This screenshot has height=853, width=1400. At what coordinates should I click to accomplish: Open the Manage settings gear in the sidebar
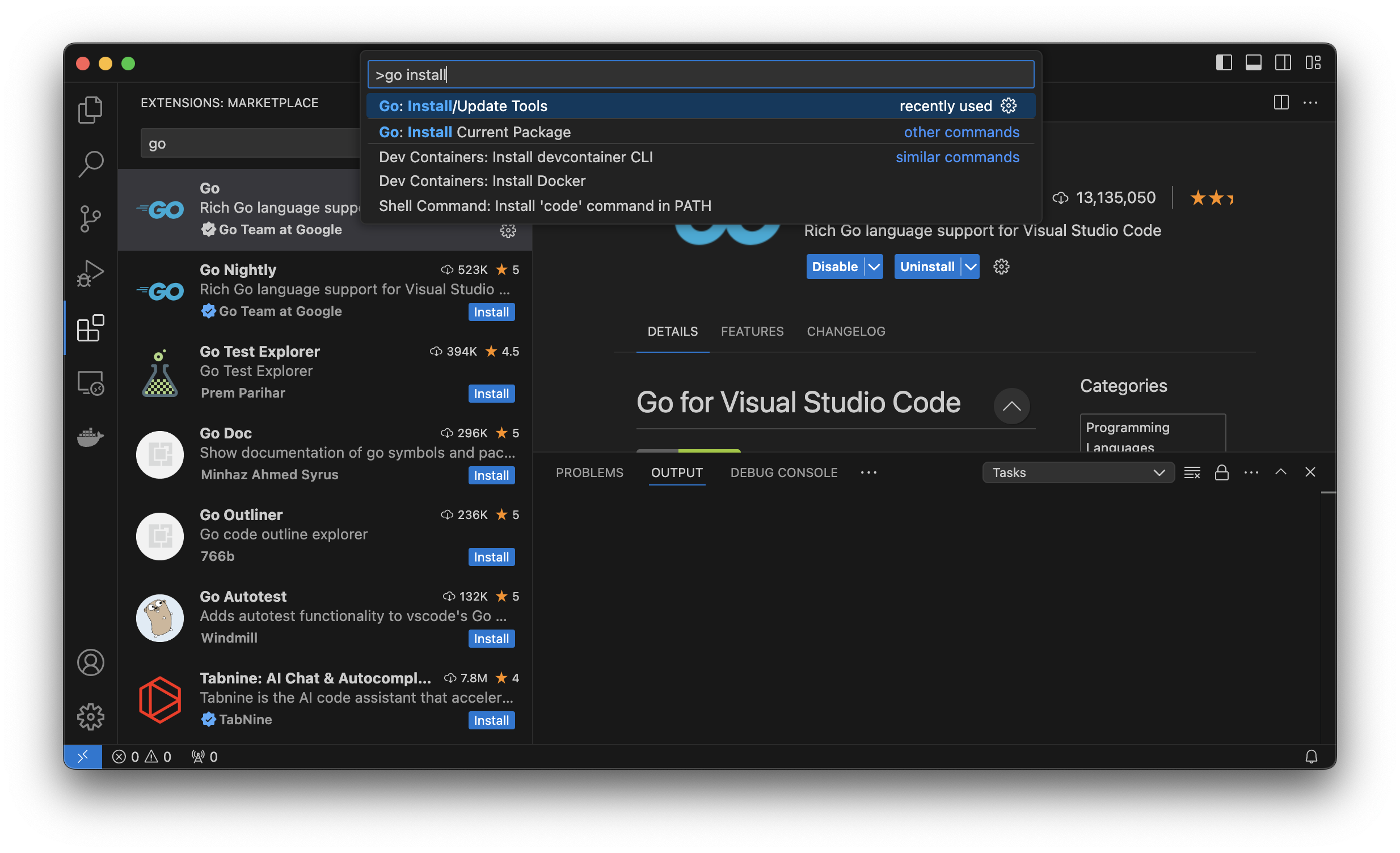[x=90, y=717]
